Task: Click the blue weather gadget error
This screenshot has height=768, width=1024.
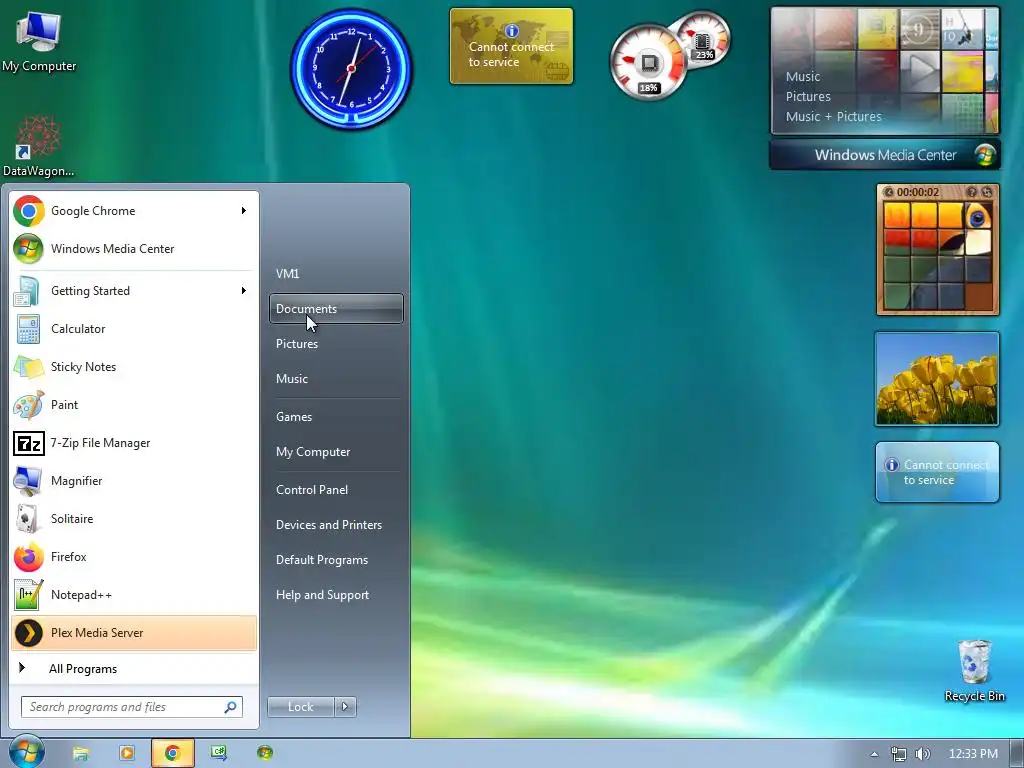Action: [x=937, y=472]
